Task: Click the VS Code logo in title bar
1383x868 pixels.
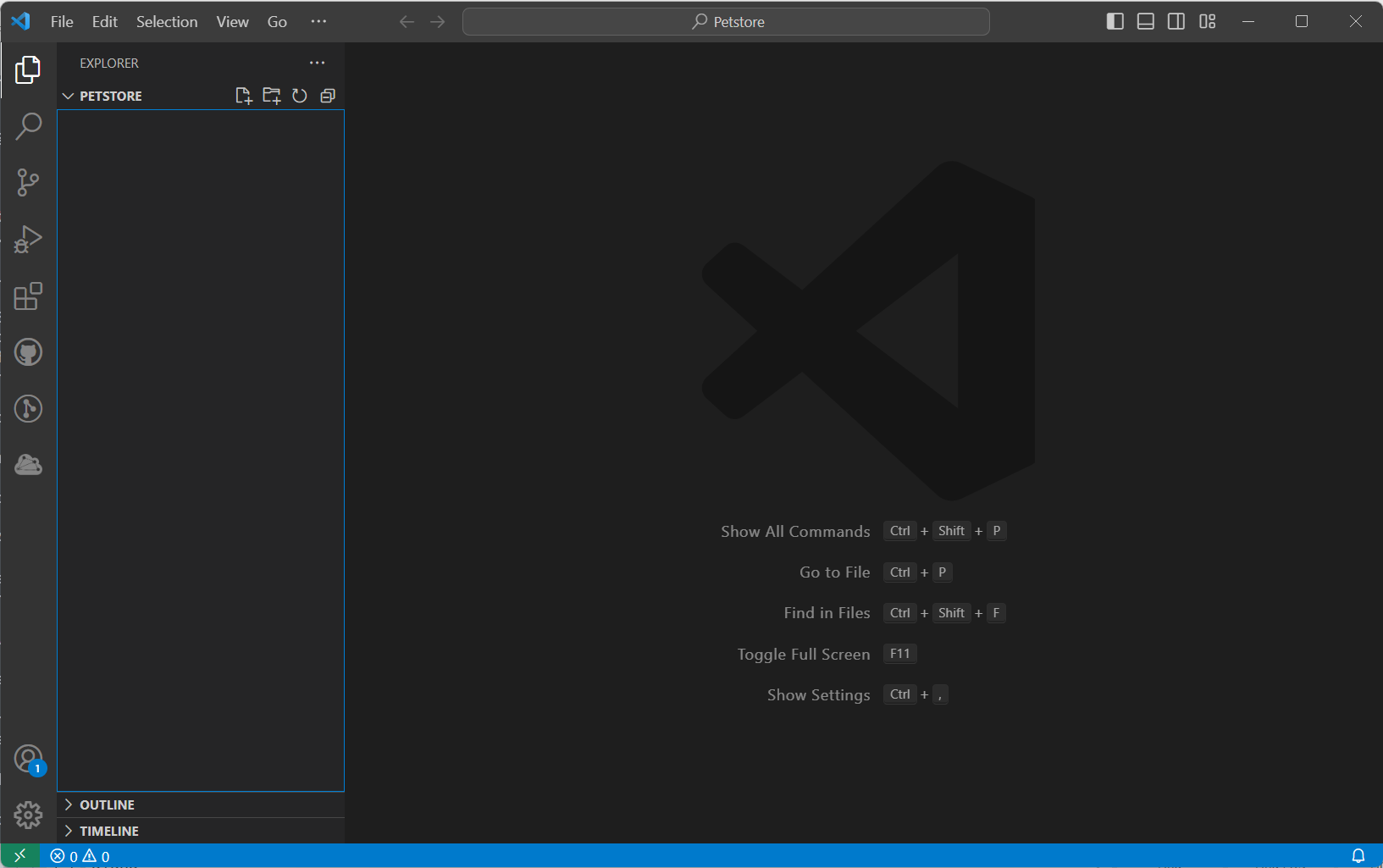Action: tap(21, 22)
